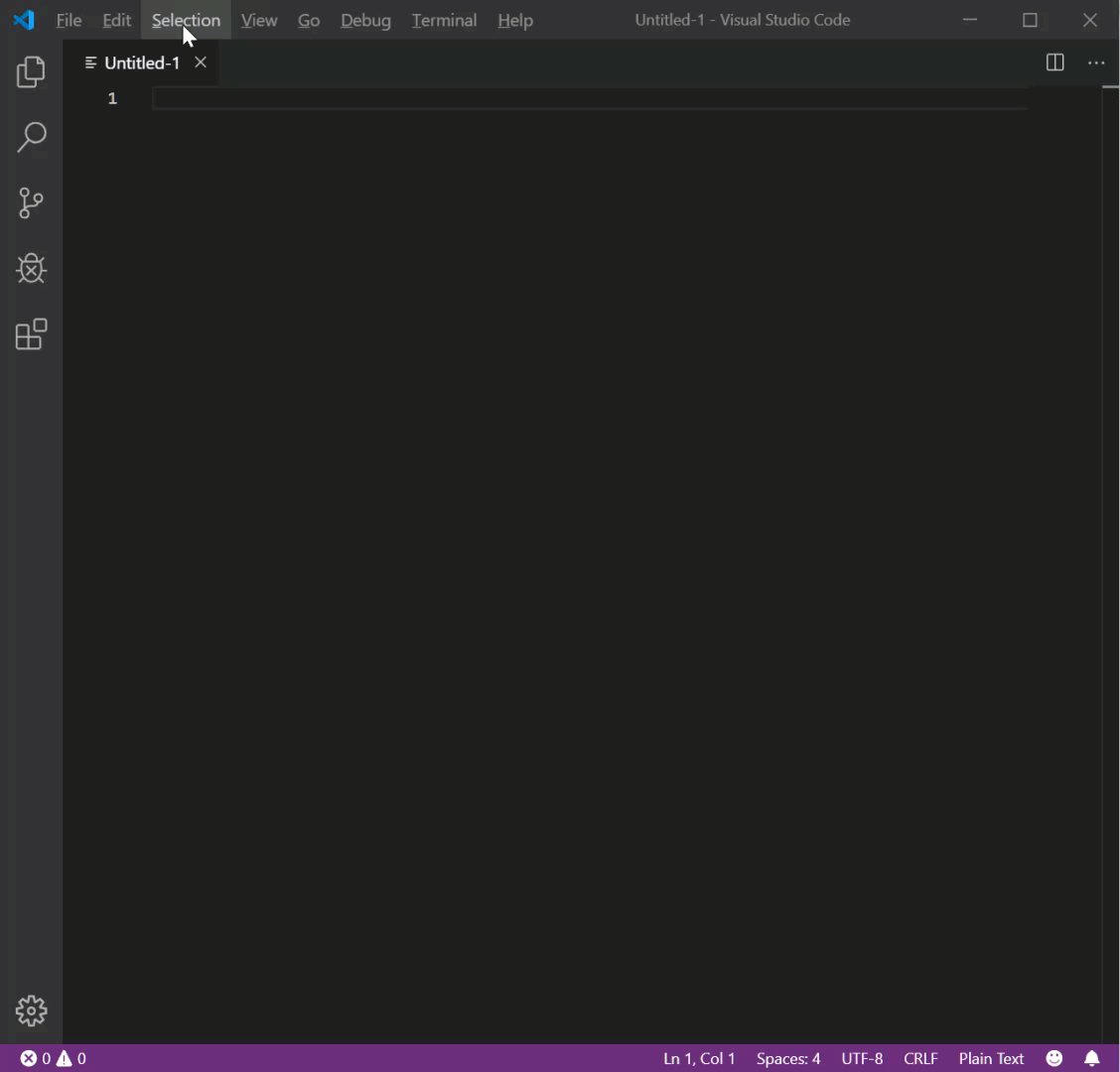
Task: Minimize the Visual Studio Code window
Action: (969, 20)
